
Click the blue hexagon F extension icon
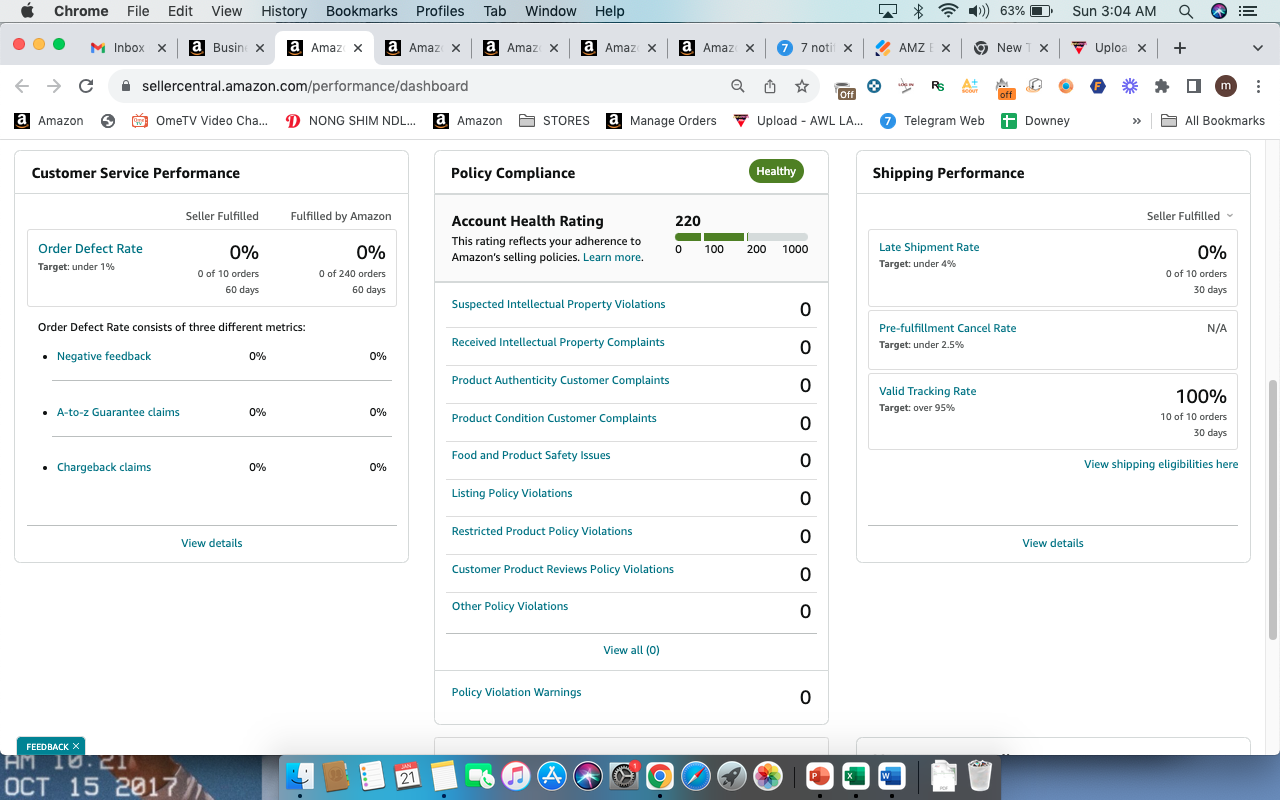click(1098, 86)
